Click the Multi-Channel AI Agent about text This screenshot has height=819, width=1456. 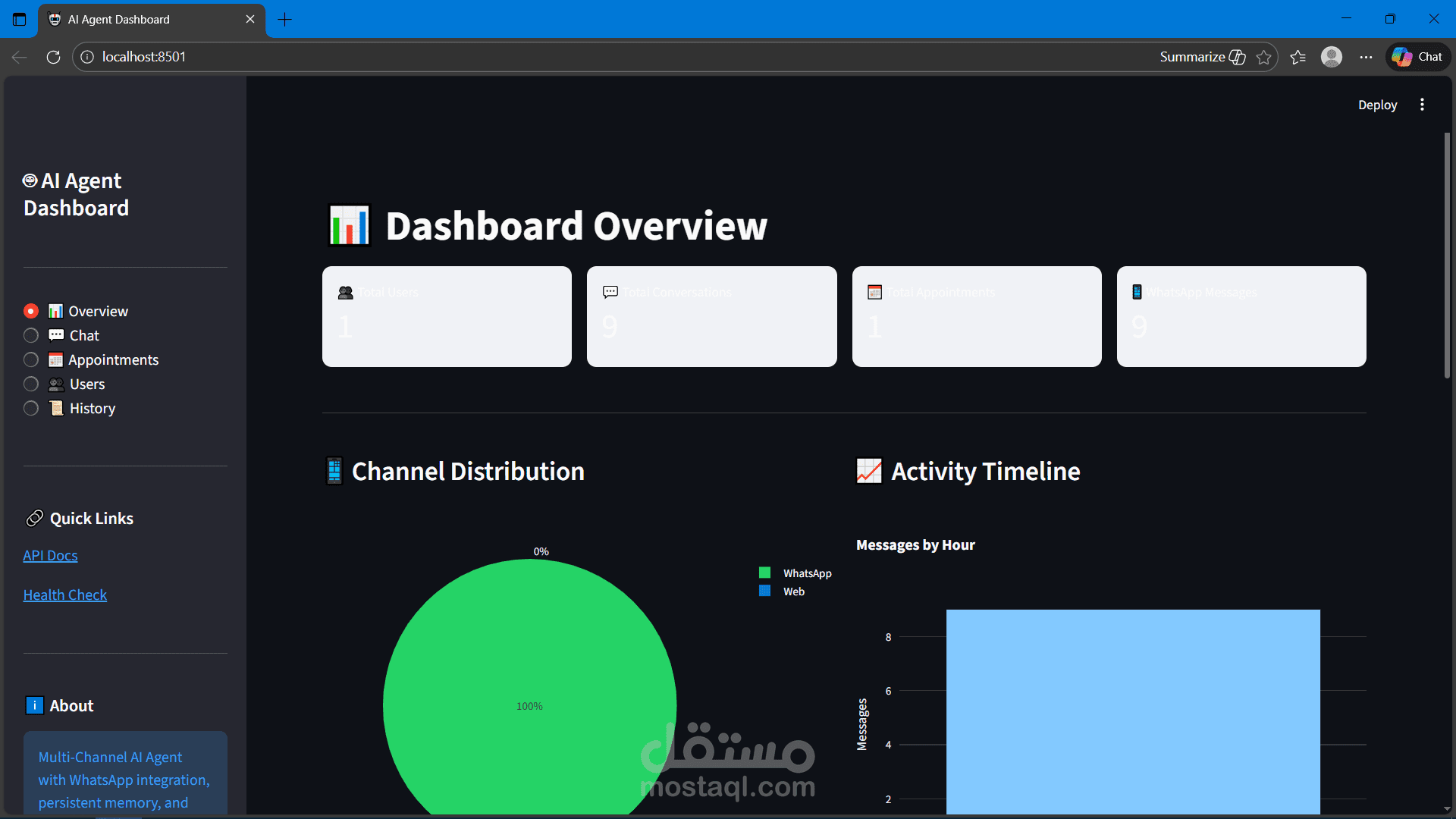(124, 780)
